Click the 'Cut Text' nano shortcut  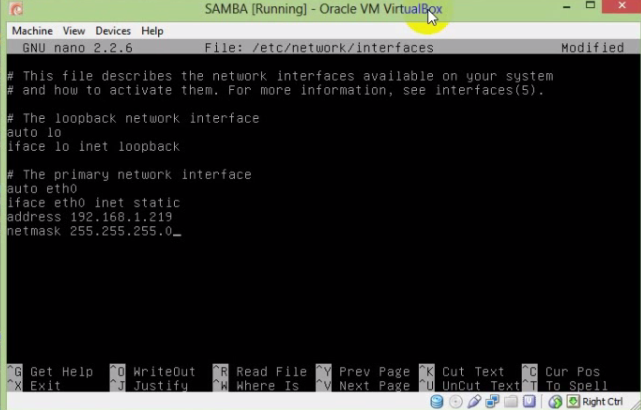pyautogui.click(x=462, y=372)
